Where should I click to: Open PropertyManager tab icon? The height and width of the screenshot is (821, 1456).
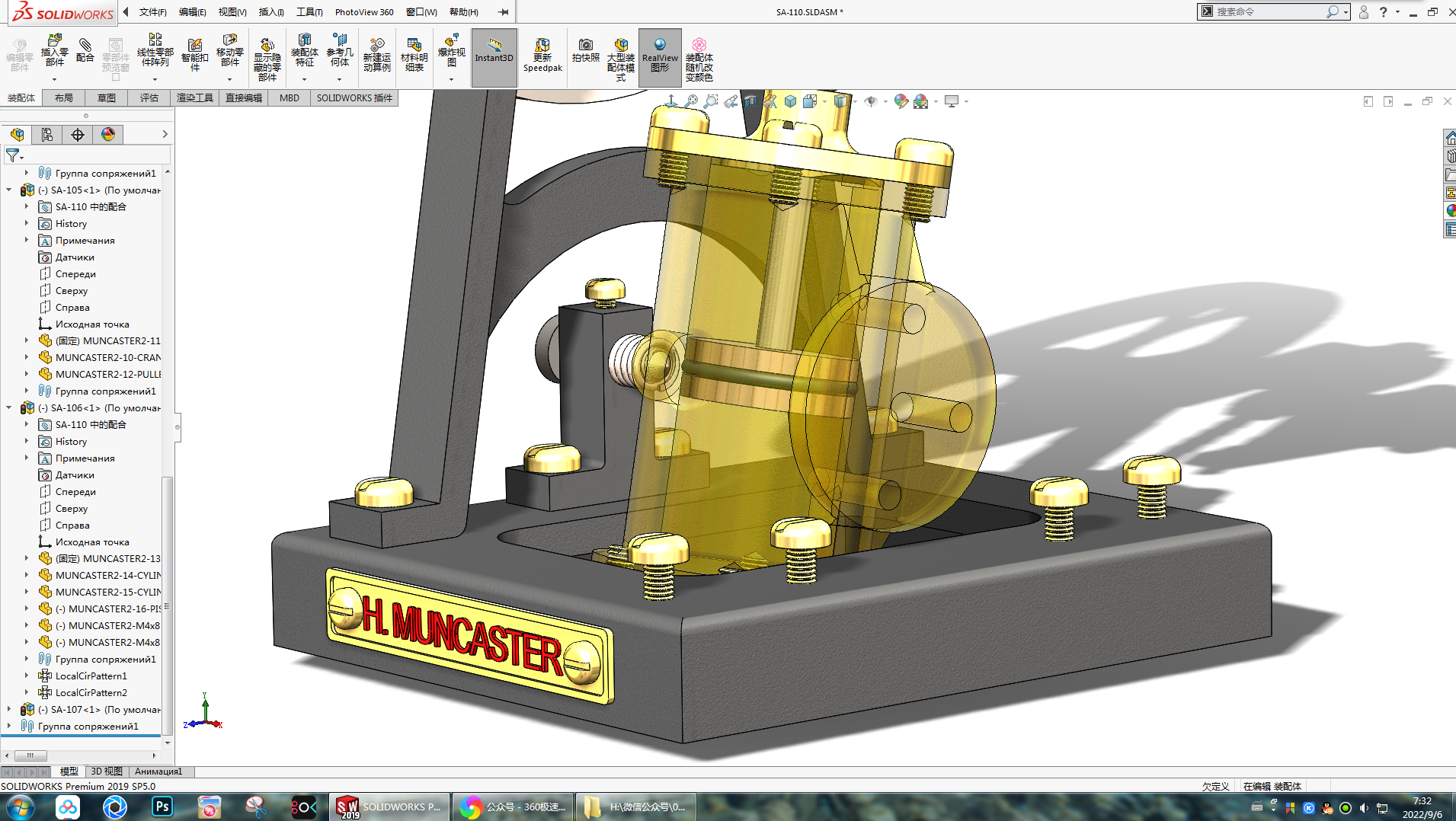coord(47,135)
